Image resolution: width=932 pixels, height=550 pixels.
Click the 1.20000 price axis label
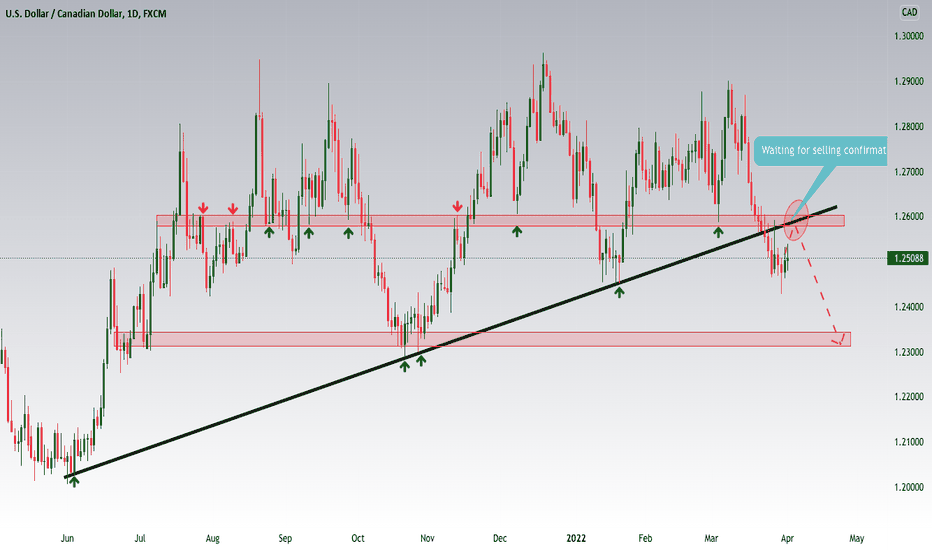[909, 487]
